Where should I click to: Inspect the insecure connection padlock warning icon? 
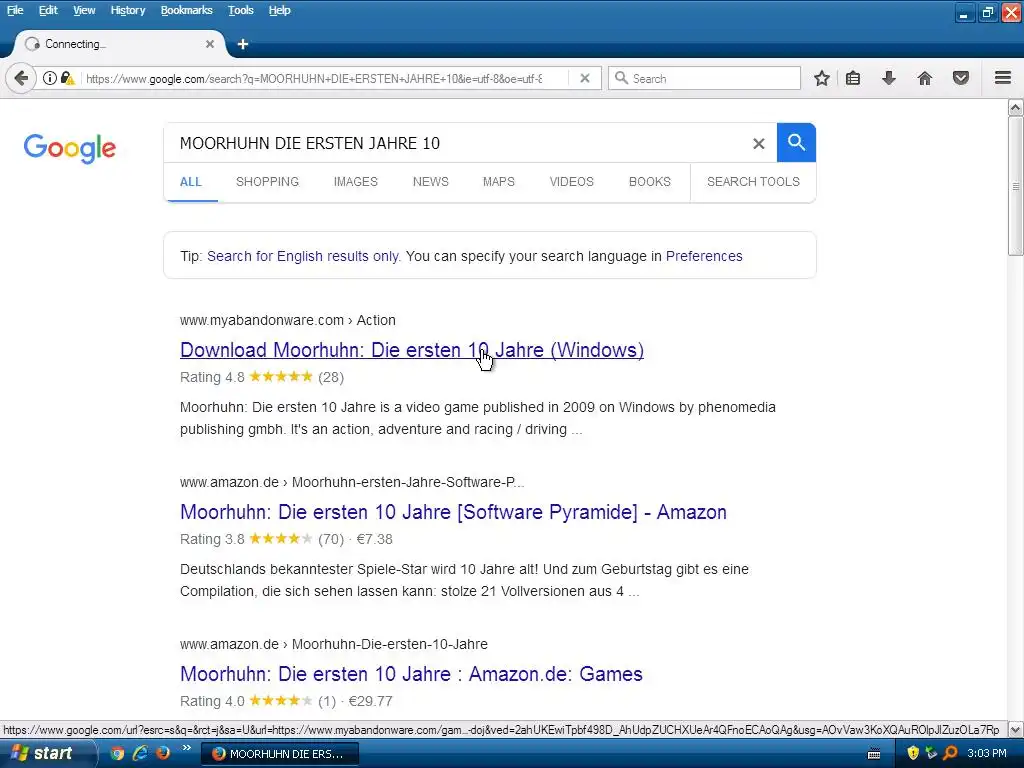[x=67, y=78]
